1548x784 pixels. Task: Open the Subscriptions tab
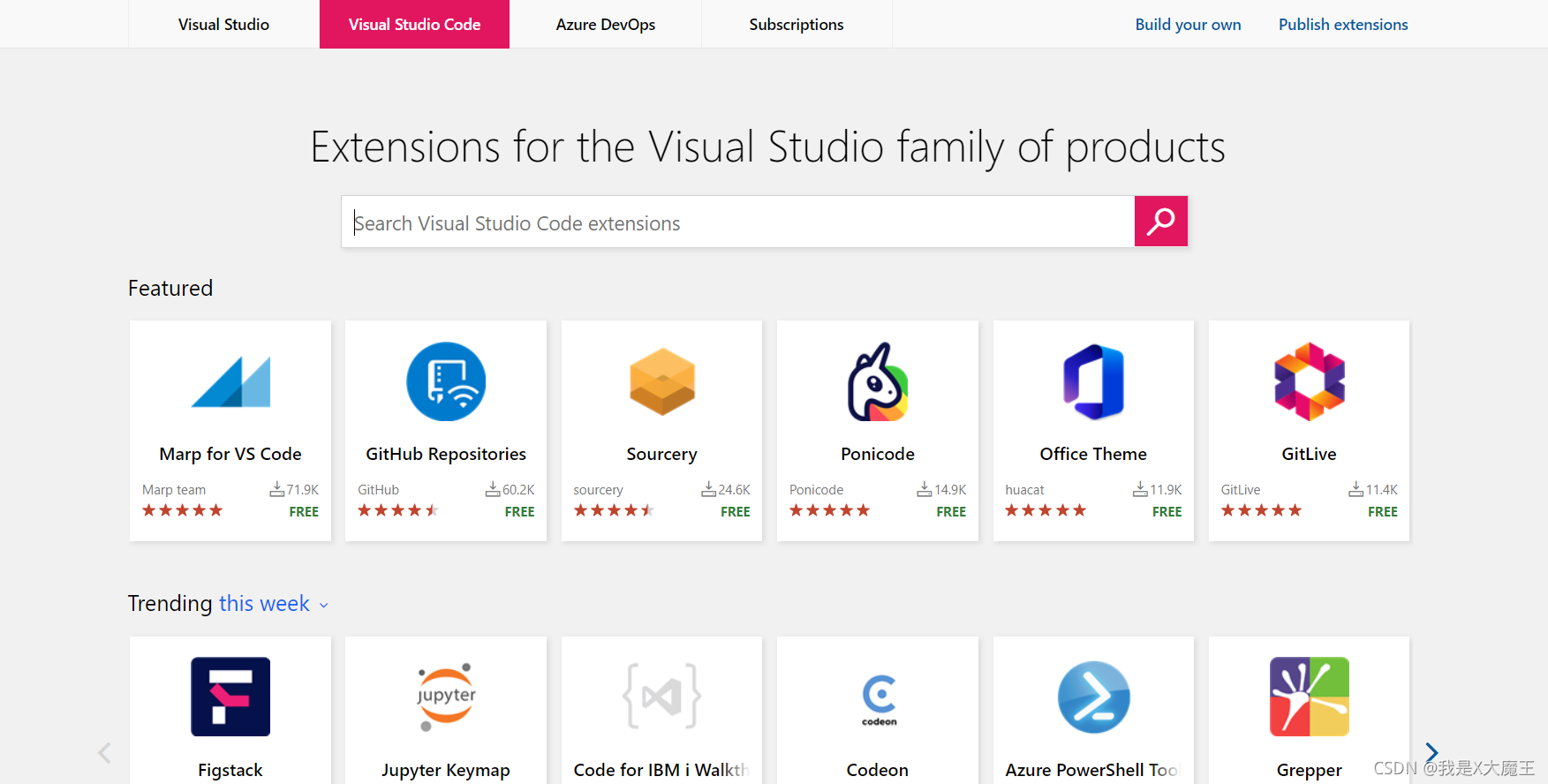797,24
